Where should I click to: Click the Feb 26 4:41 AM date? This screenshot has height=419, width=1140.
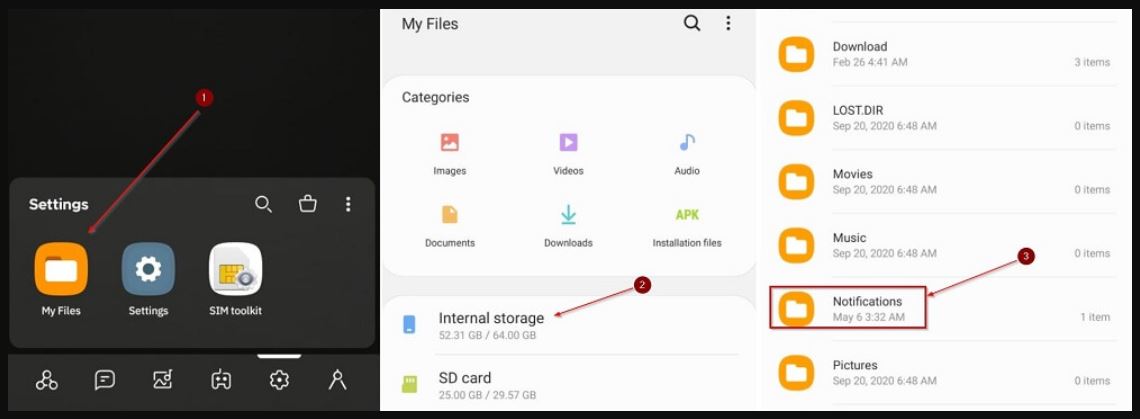(870, 63)
